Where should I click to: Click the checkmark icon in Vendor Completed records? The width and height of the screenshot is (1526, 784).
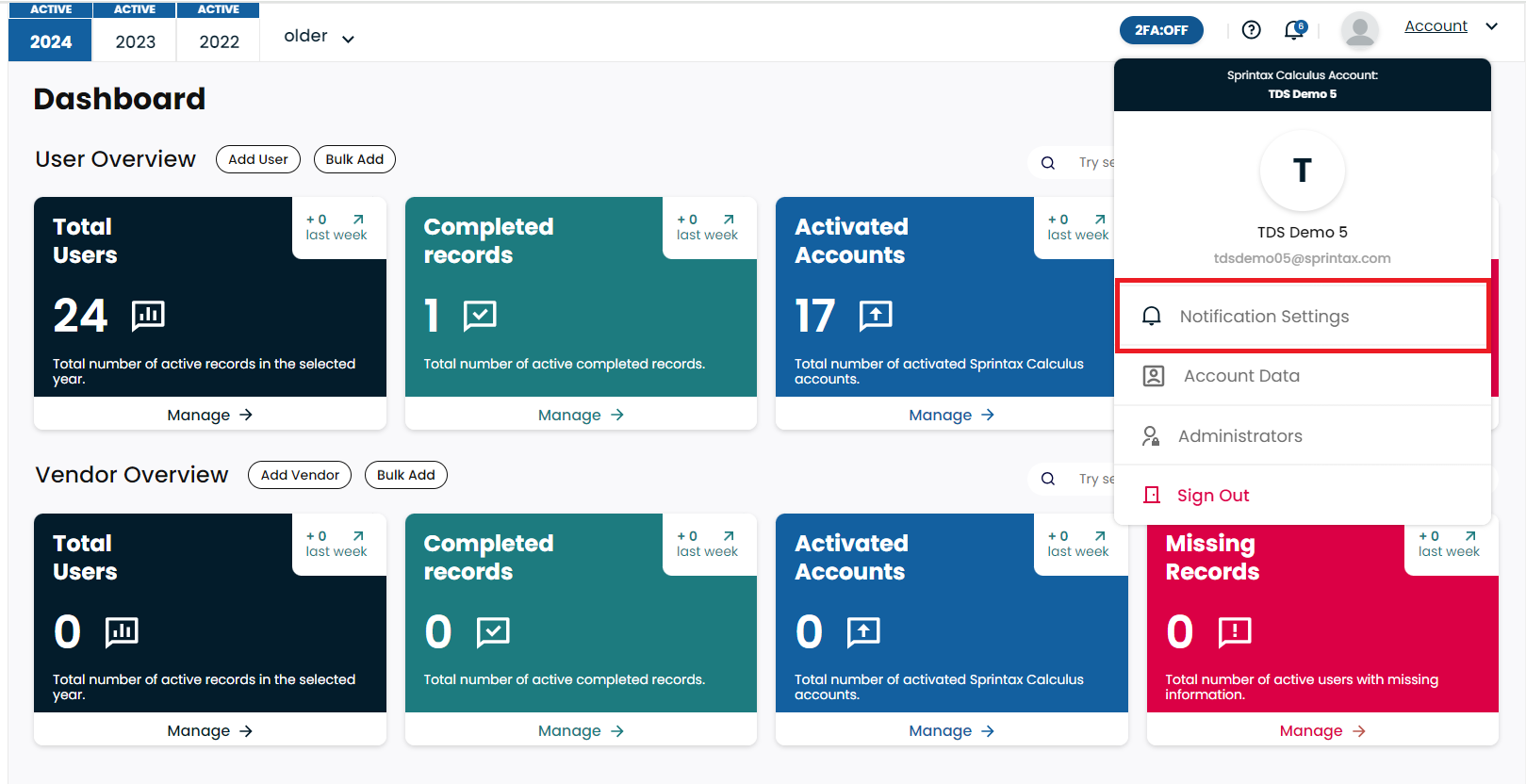pyautogui.click(x=493, y=631)
